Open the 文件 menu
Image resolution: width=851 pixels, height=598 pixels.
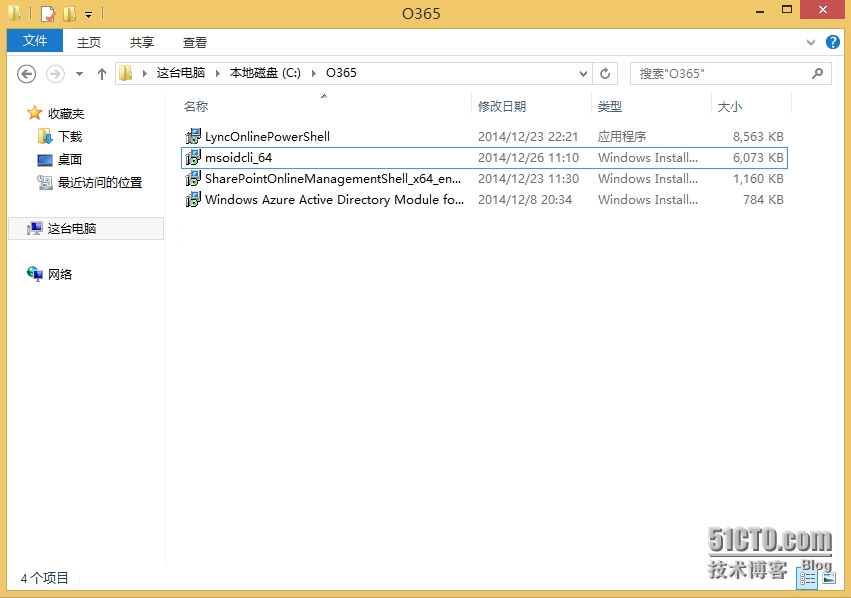(x=35, y=41)
